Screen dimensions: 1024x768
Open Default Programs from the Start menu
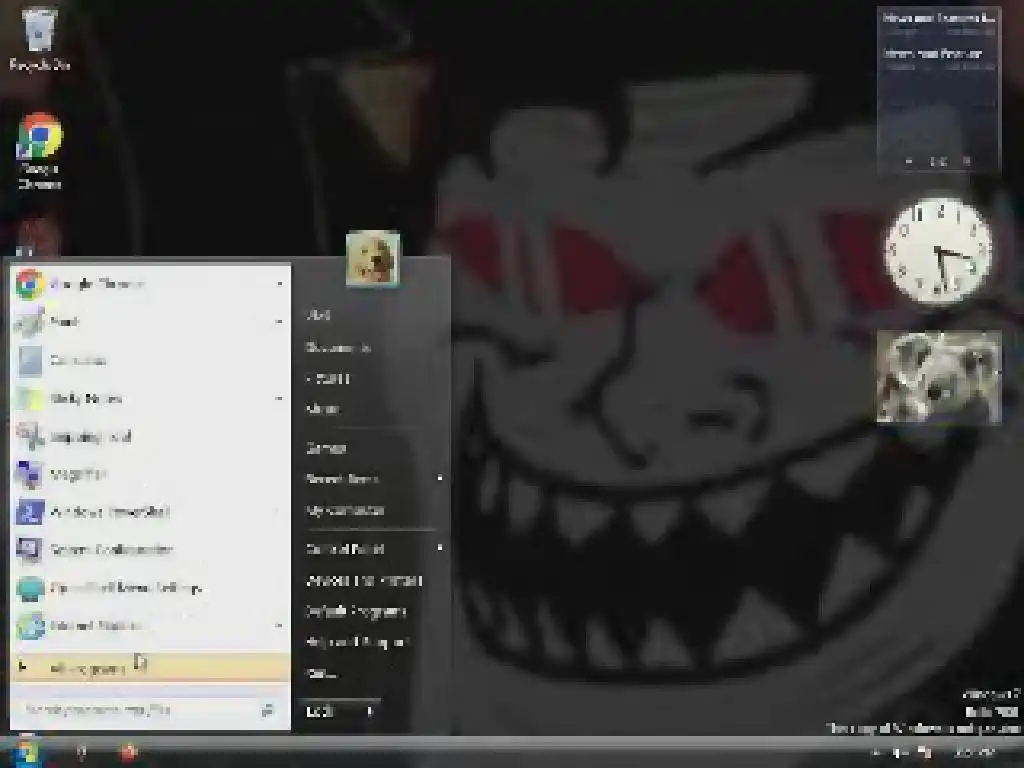[356, 611]
